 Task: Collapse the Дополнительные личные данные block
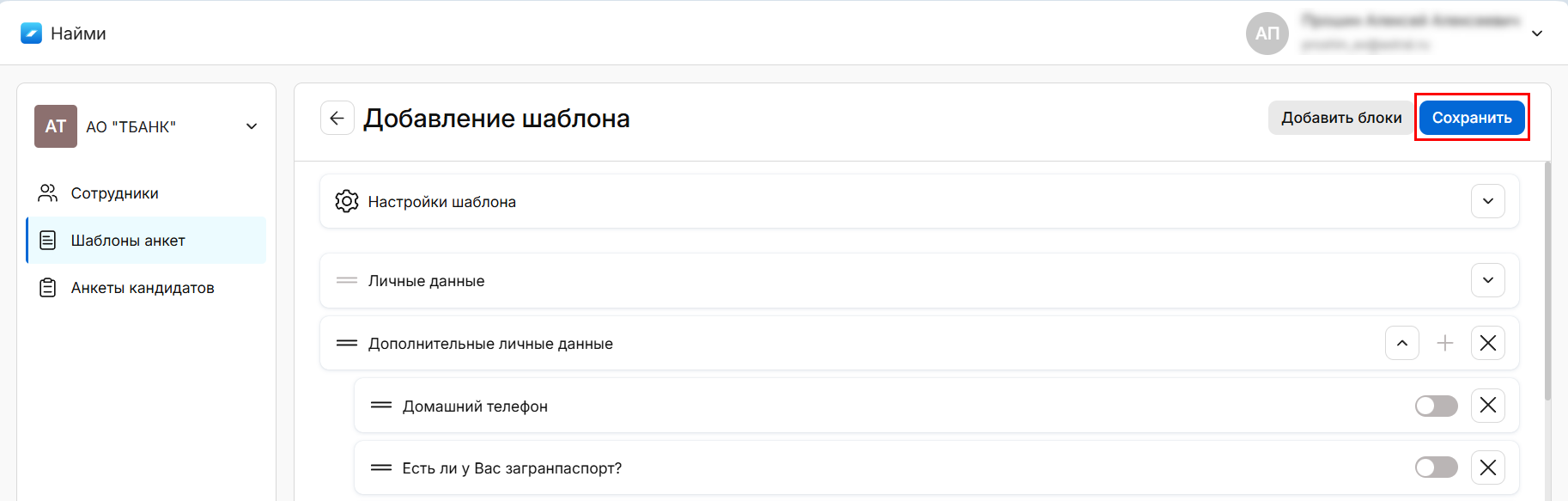[x=1401, y=343]
